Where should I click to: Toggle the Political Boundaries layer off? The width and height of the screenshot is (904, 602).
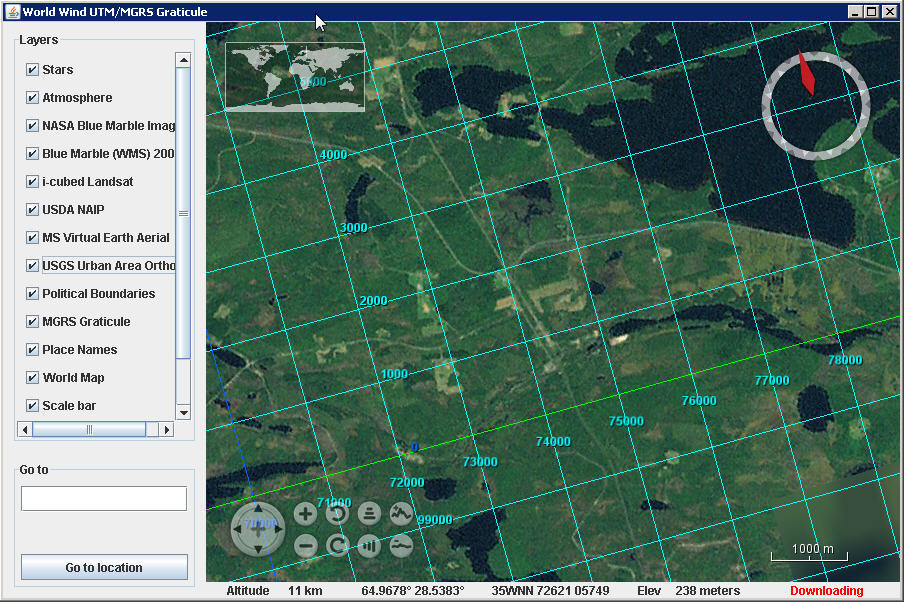[x=33, y=293]
